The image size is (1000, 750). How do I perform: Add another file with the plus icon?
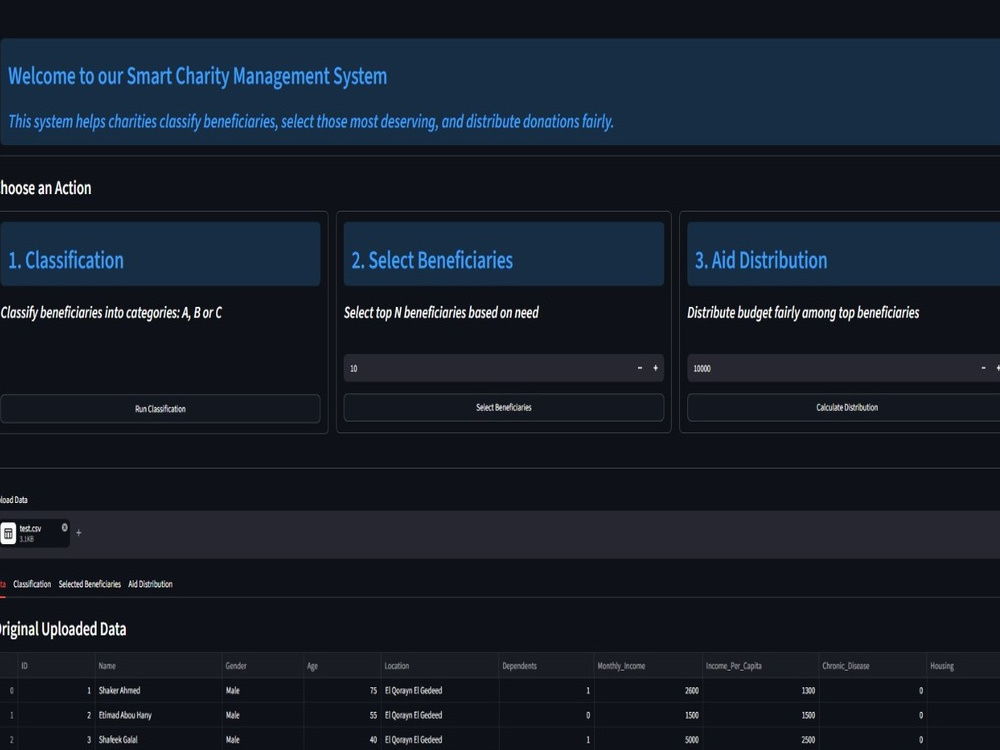pos(78,533)
